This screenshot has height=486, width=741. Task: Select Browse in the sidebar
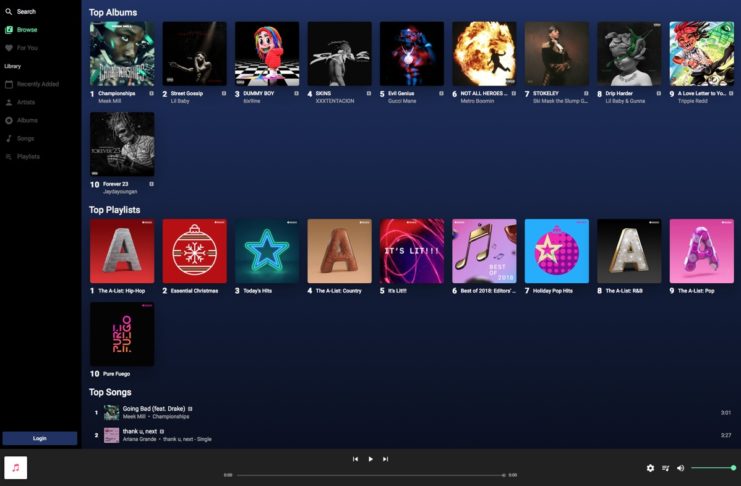pyautogui.click(x=27, y=30)
